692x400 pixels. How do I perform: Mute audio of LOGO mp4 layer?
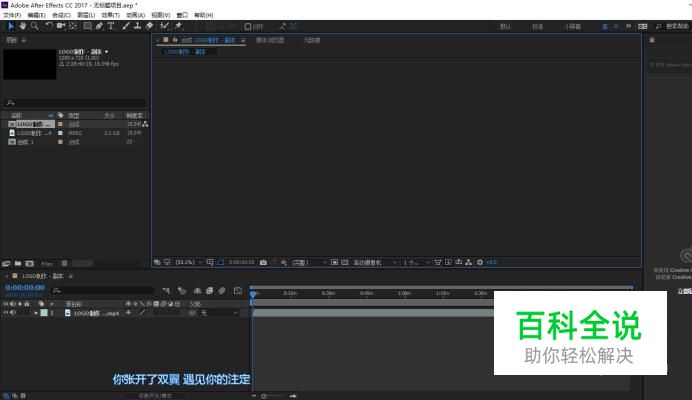pos(13,313)
